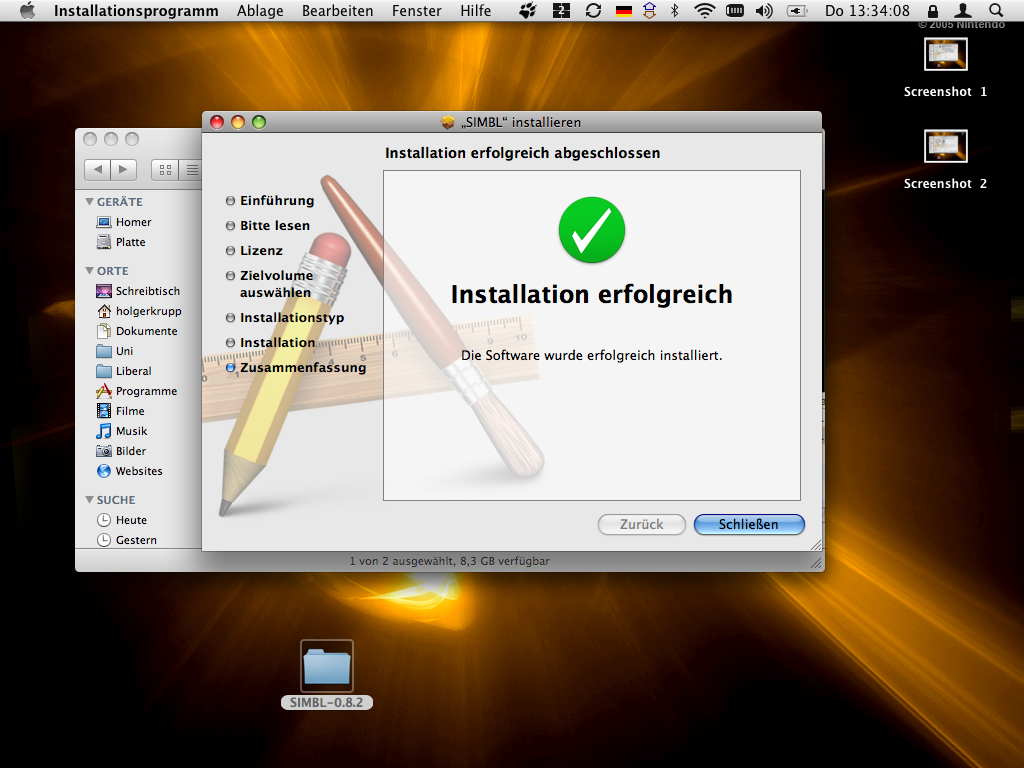Image resolution: width=1024 pixels, height=768 pixels.
Task: Click Finder back navigation arrow
Action: pos(97,170)
